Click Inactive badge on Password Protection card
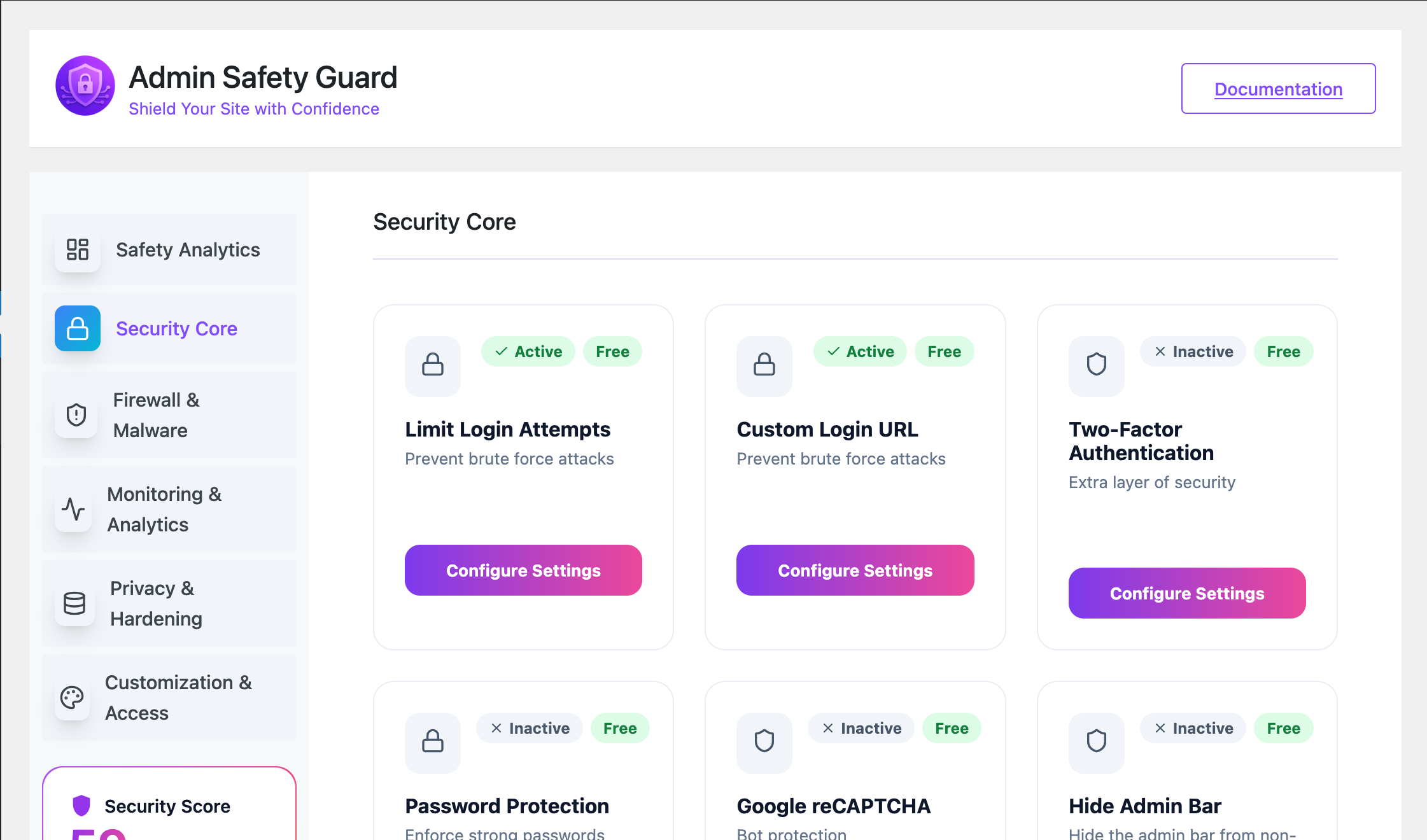The image size is (1427, 840). [x=529, y=728]
